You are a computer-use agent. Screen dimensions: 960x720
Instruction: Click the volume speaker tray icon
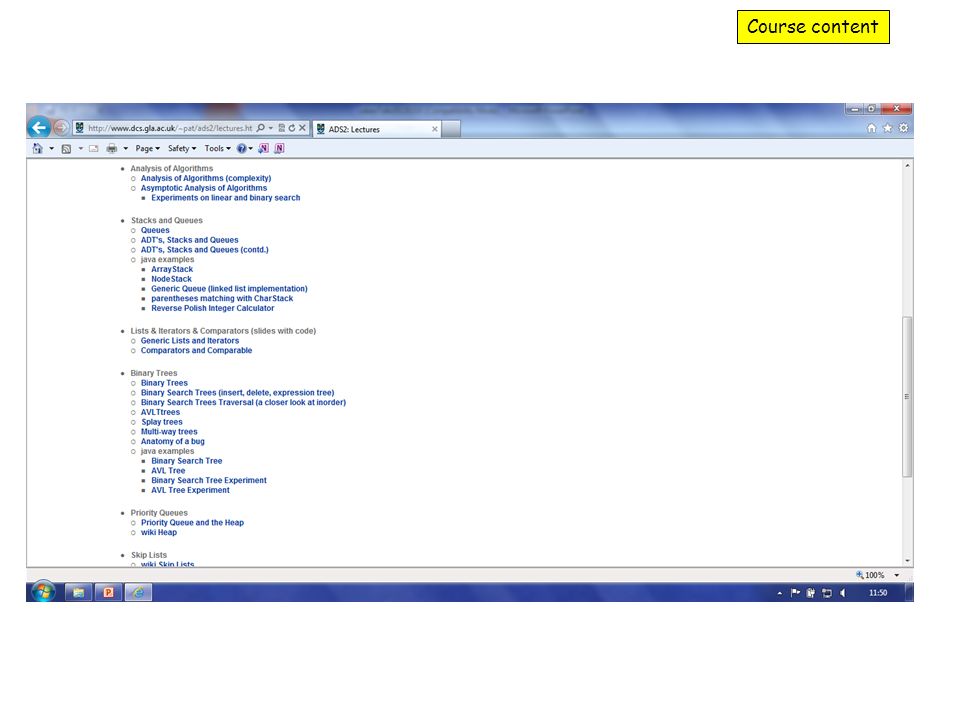(843, 593)
